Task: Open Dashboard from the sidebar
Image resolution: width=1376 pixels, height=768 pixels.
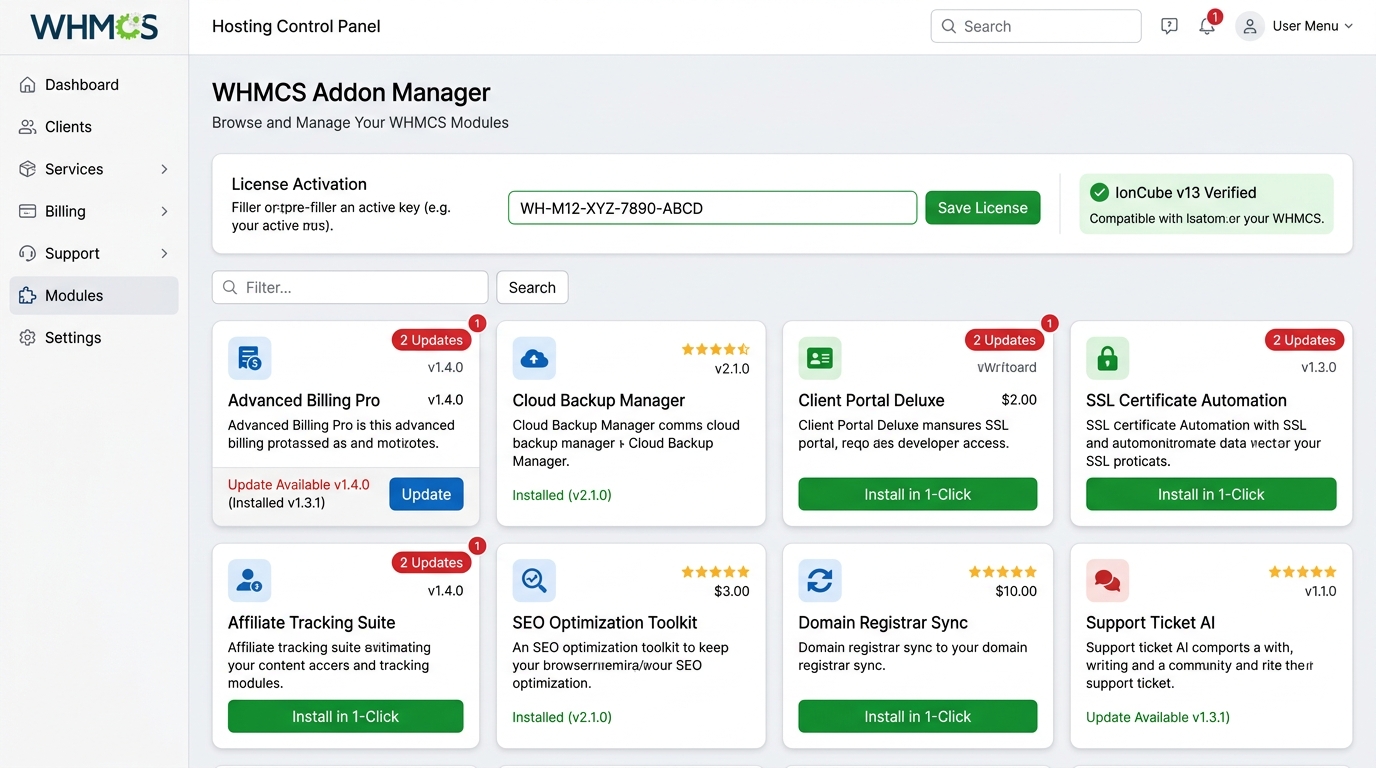Action: 94,85
